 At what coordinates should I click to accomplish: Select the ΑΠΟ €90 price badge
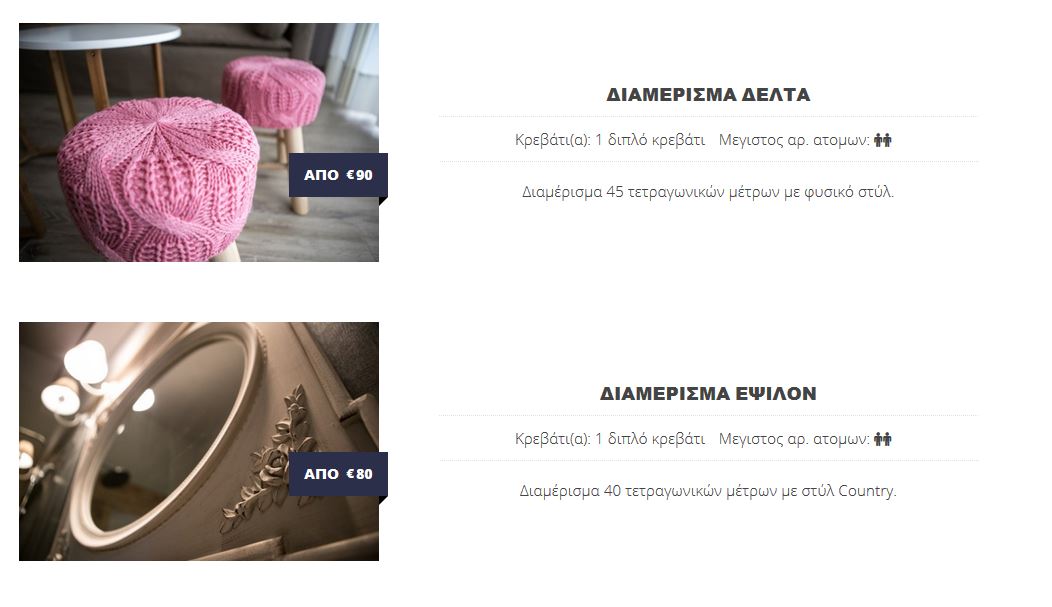[338, 175]
